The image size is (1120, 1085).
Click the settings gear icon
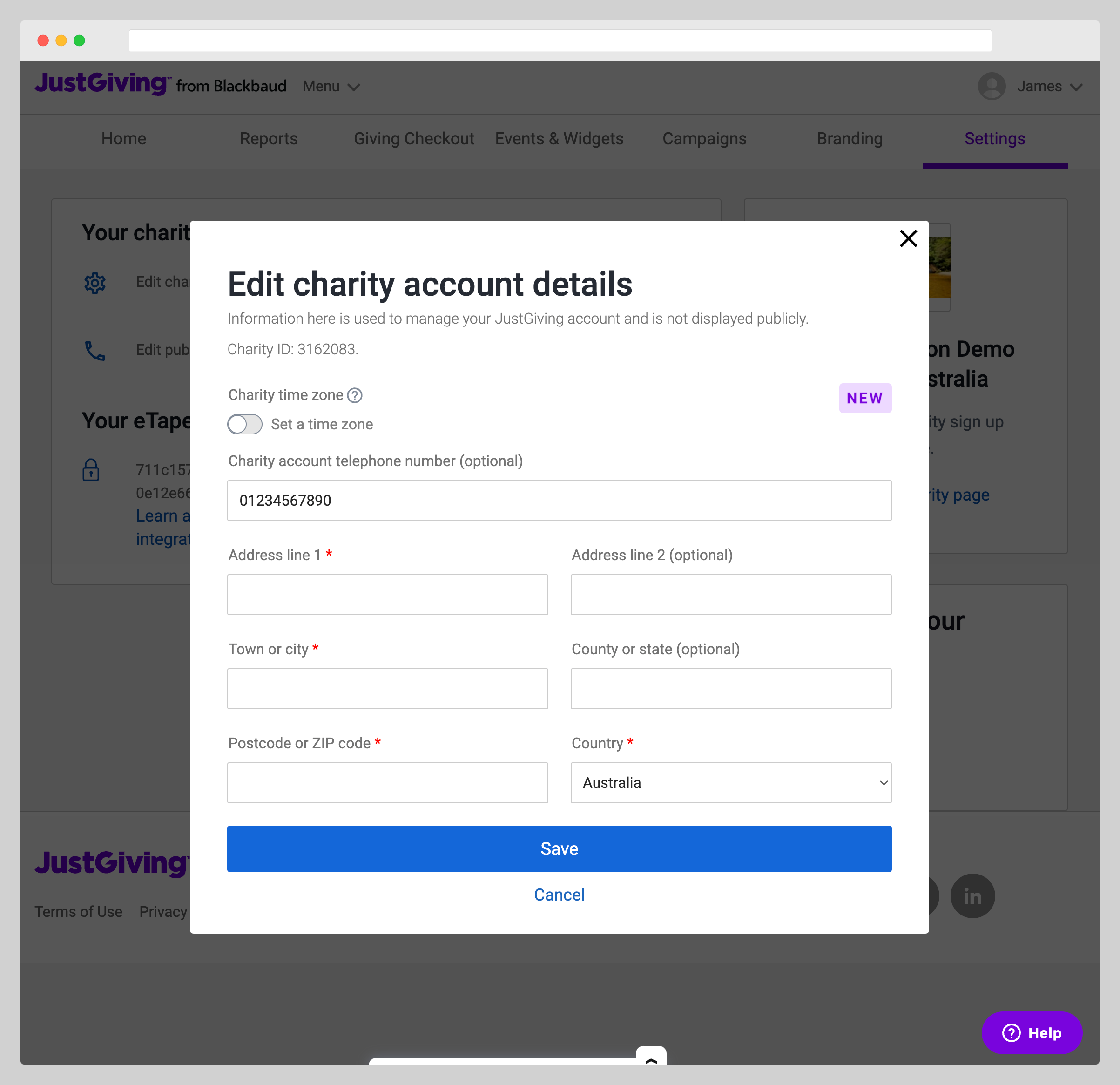click(95, 282)
